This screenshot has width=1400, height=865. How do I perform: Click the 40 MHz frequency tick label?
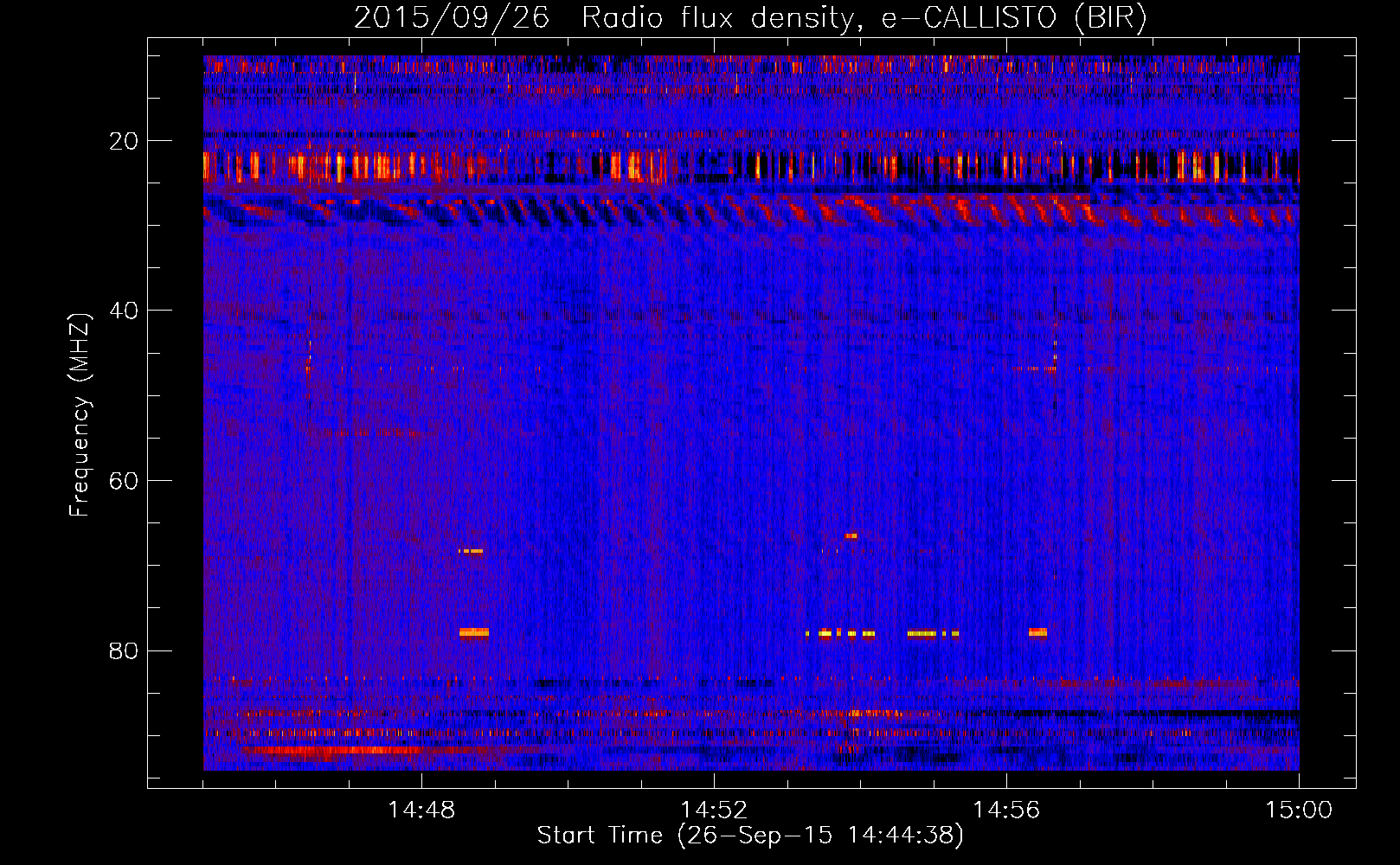point(124,311)
